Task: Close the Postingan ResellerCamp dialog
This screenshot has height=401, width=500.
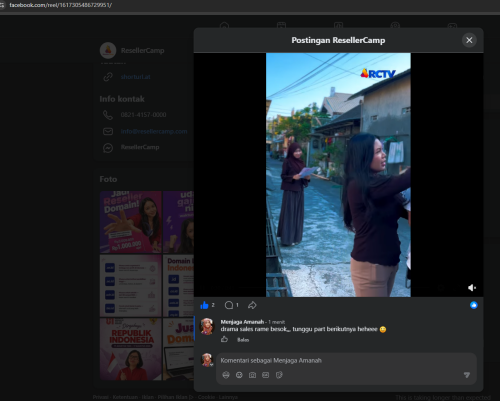Action: (469, 40)
